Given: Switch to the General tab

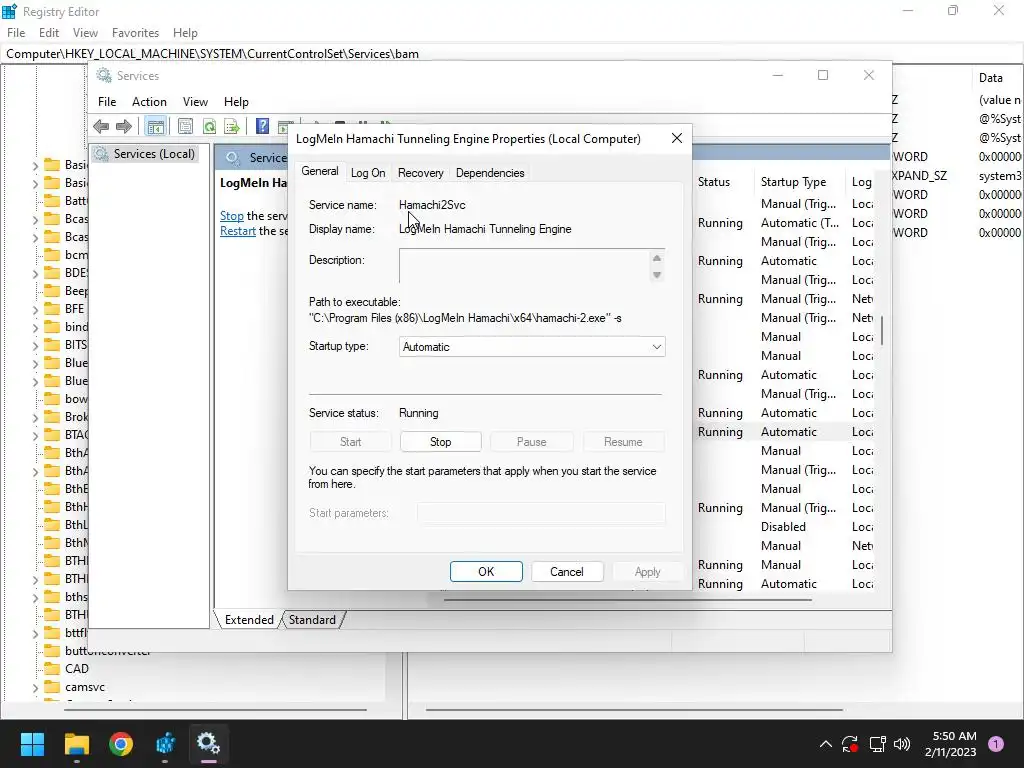Looking at the screenshot, I should point(319,171).
